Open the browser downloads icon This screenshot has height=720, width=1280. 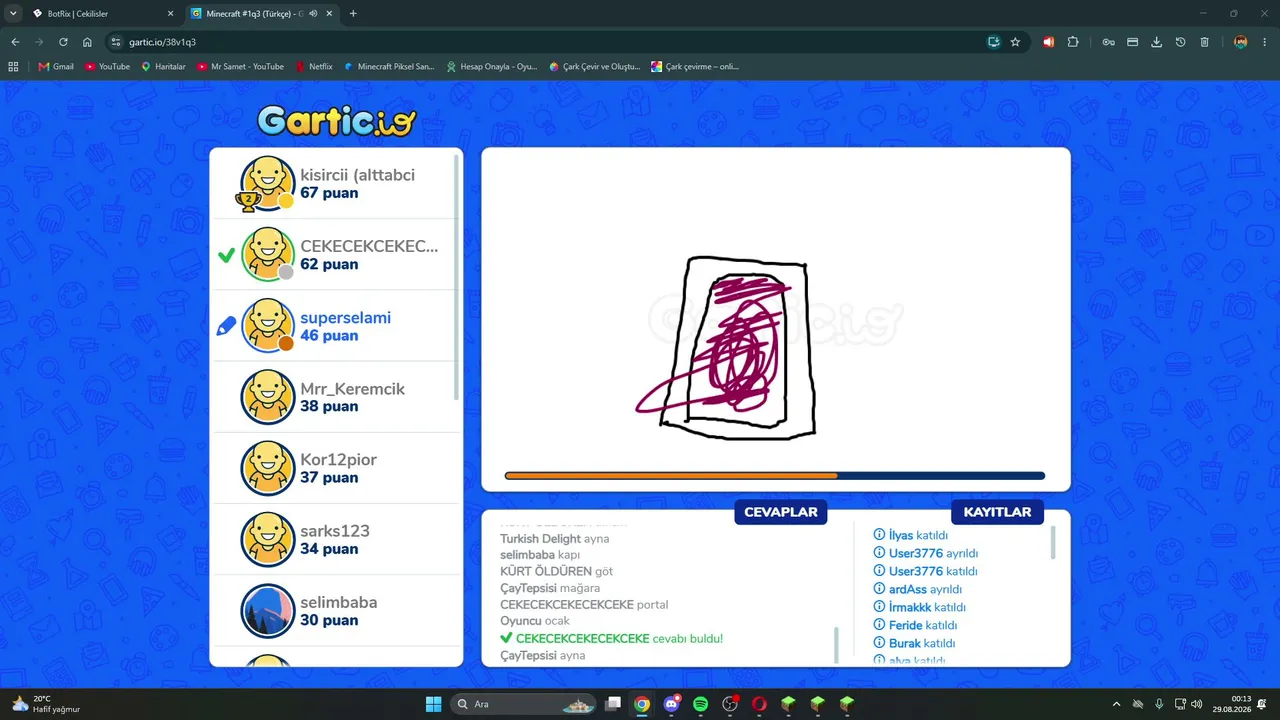pyautogui.click(x=1156, y=42)
